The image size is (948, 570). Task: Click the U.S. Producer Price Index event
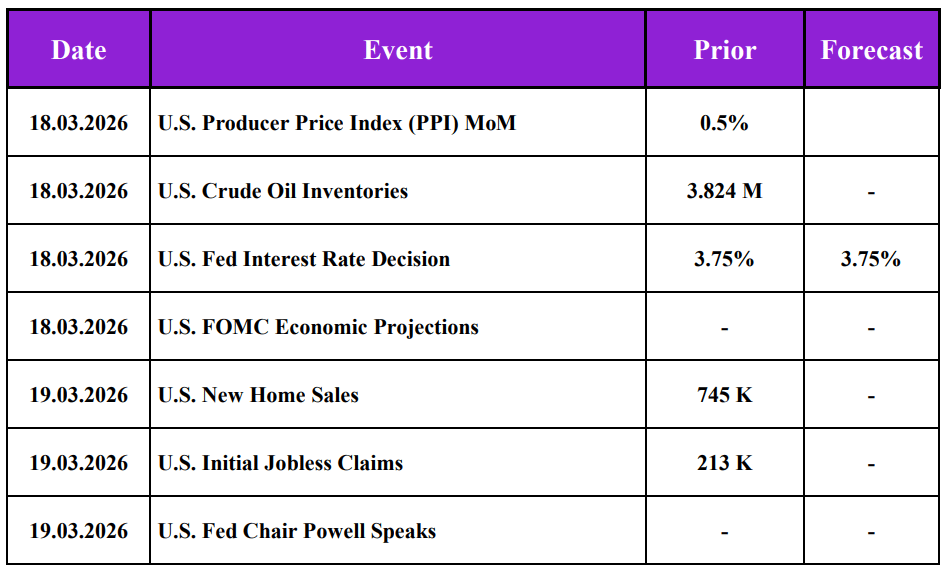click(337, 123)
